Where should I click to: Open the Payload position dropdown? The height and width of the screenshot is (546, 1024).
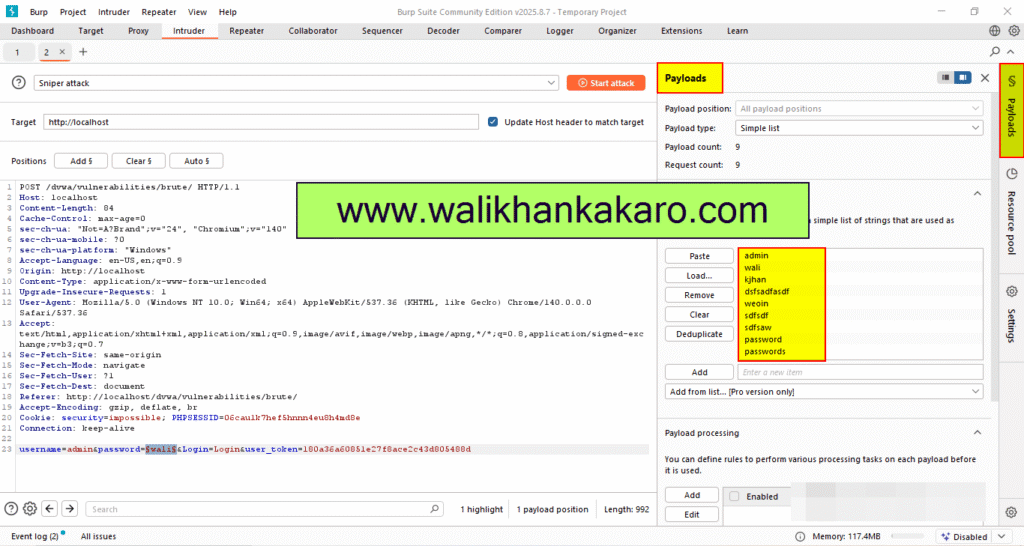tap(859, 108)
